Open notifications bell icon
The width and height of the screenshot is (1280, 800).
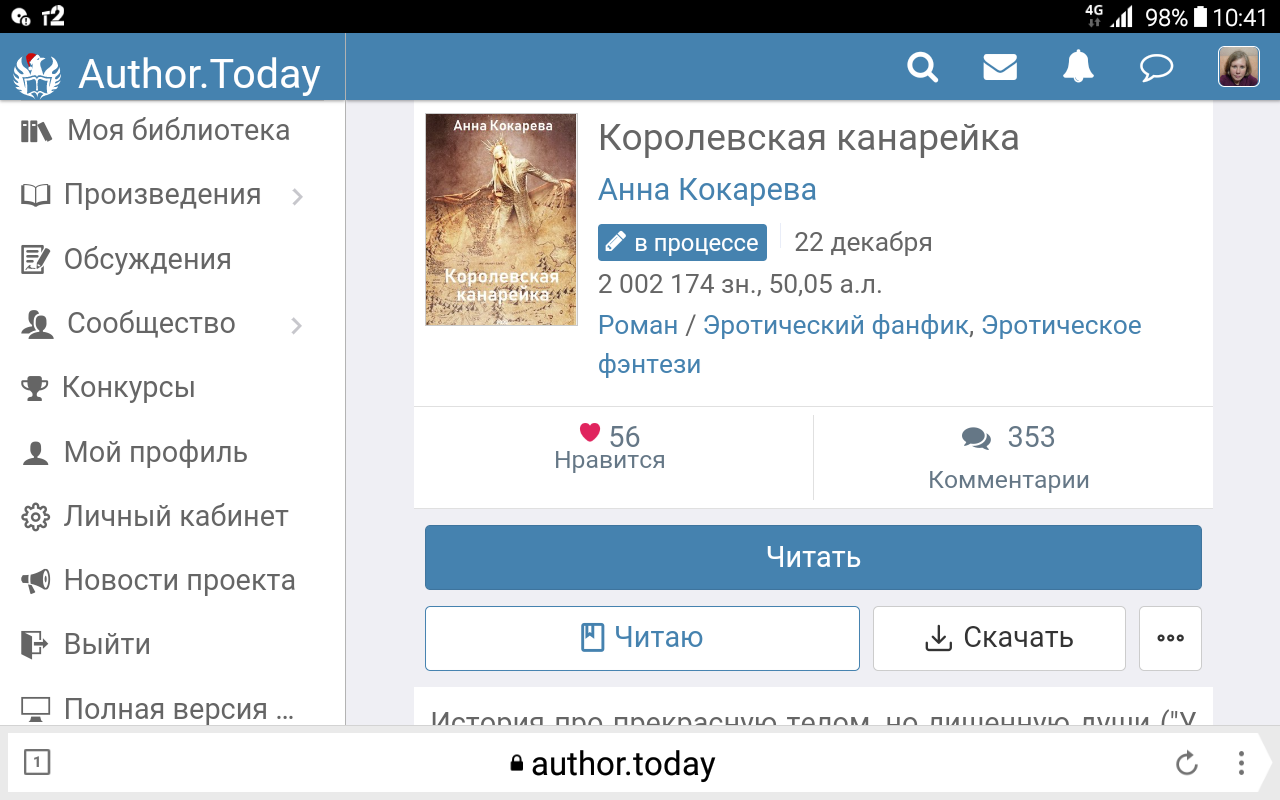click(1078, 67)
